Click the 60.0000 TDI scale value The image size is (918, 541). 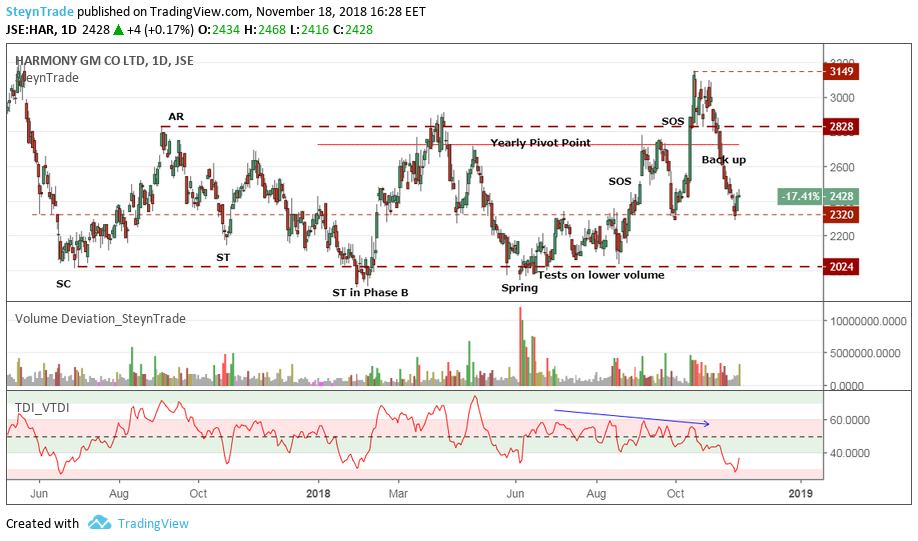pos(850,420)
